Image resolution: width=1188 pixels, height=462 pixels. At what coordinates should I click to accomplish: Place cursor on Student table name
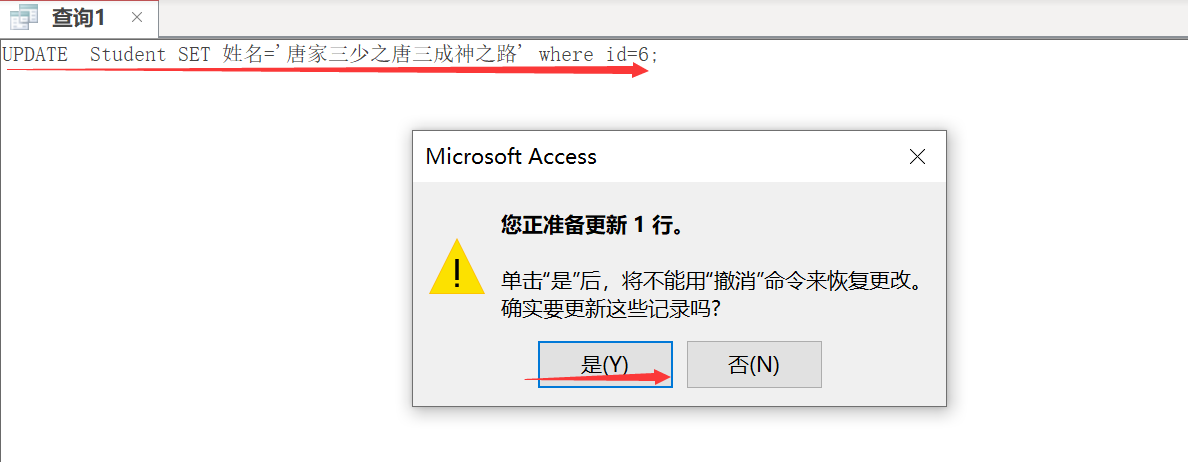tap(128, 55)
